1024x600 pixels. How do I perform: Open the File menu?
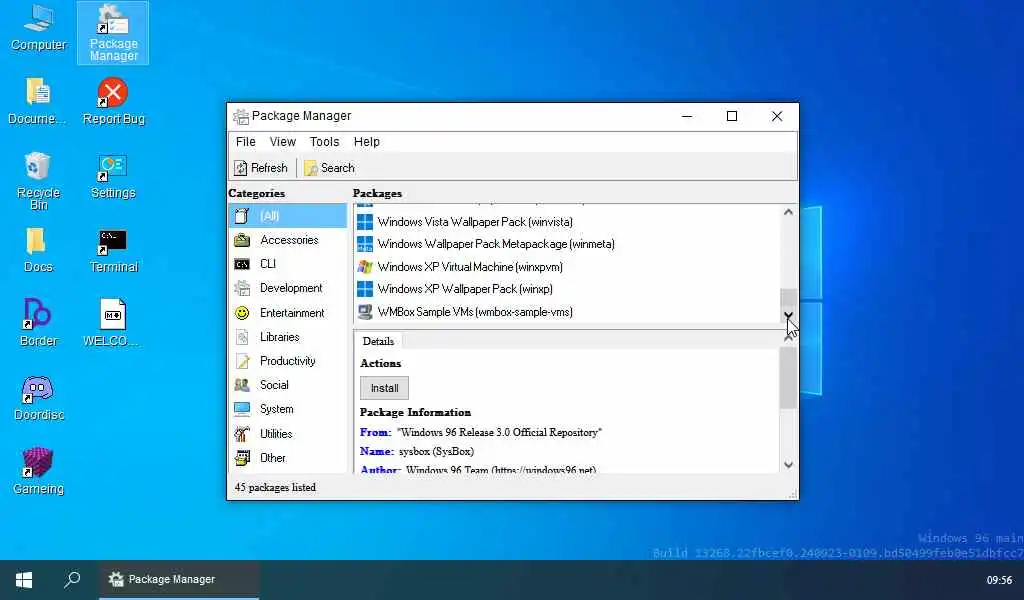pos(246,142)
